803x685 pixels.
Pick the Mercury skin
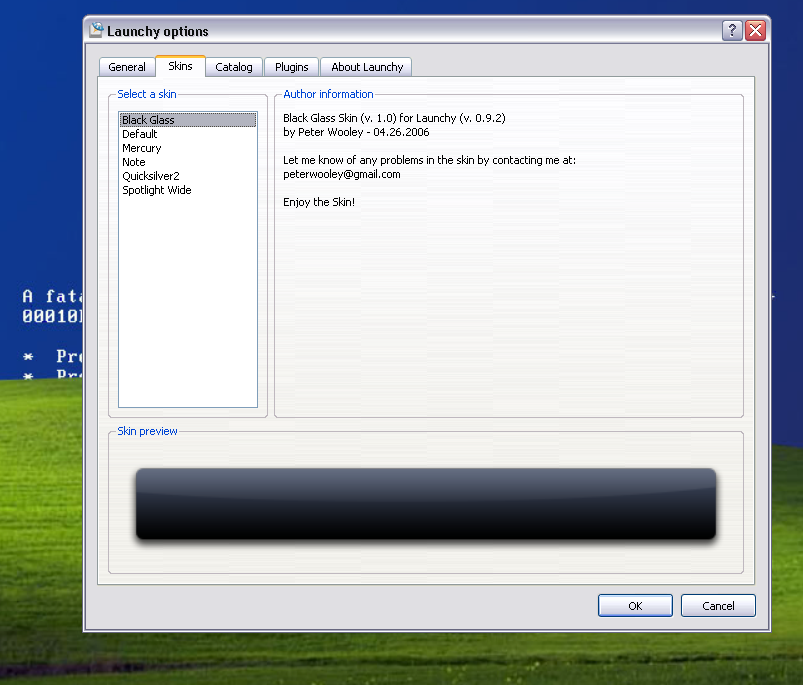tap(188, 148)
